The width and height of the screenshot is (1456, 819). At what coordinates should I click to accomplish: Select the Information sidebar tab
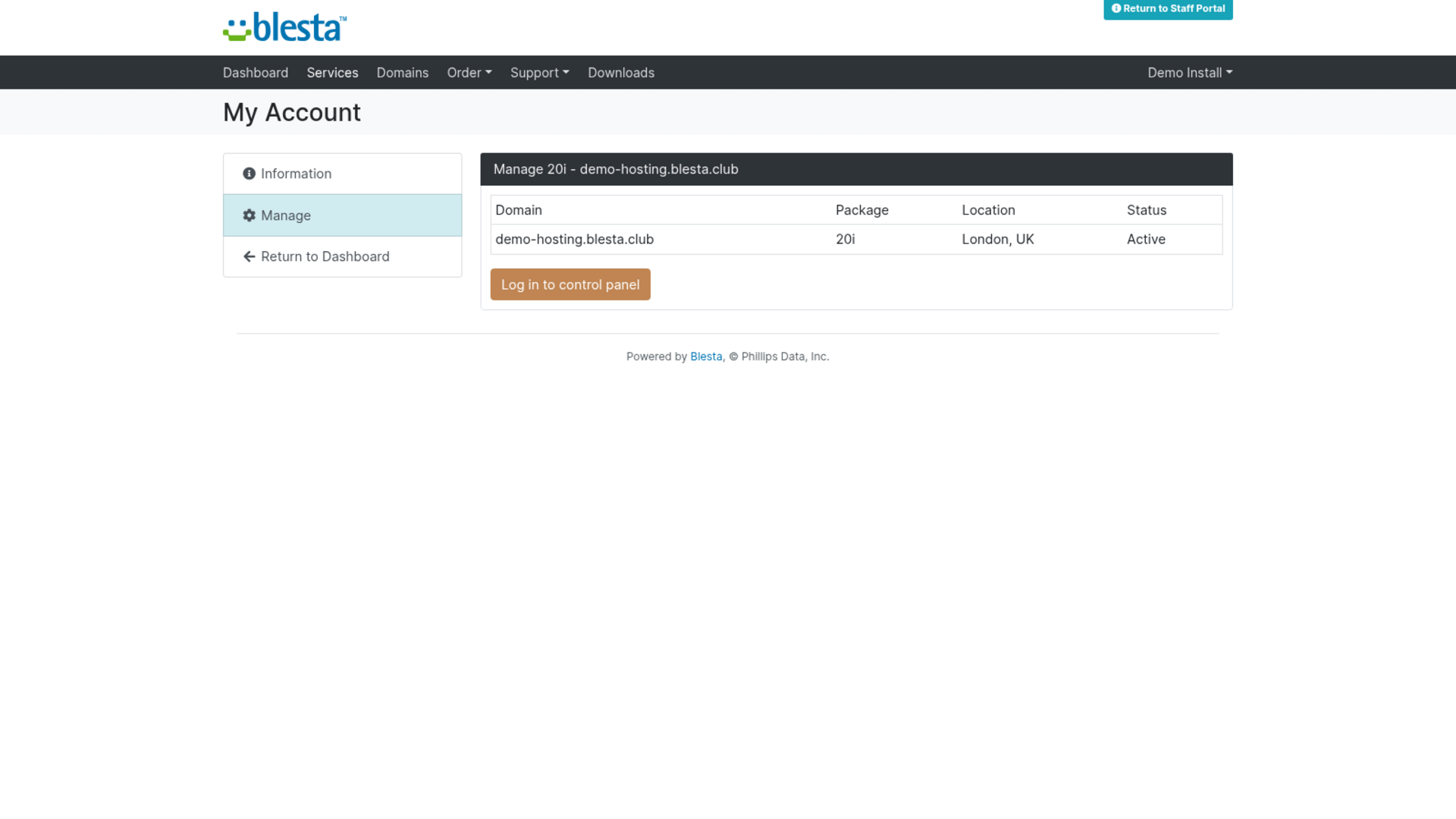pos(343,174)
